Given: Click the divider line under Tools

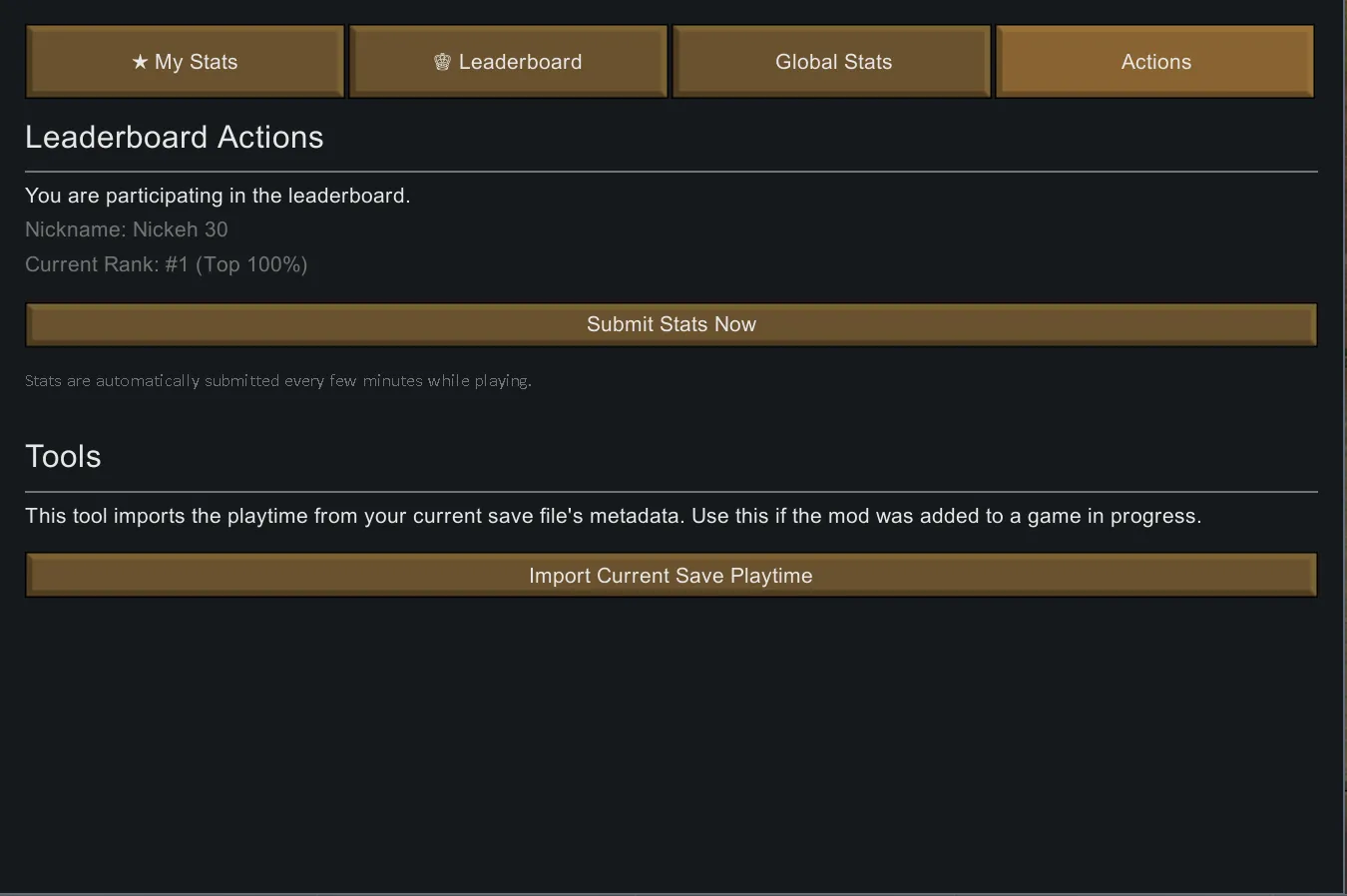Looking at the screenshot, I should tap(671, 492).
